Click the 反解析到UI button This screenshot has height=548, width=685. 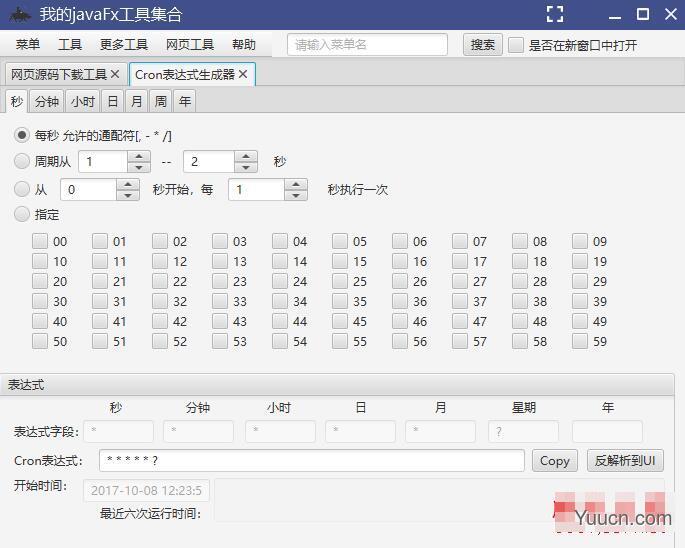tap(625, 461)
